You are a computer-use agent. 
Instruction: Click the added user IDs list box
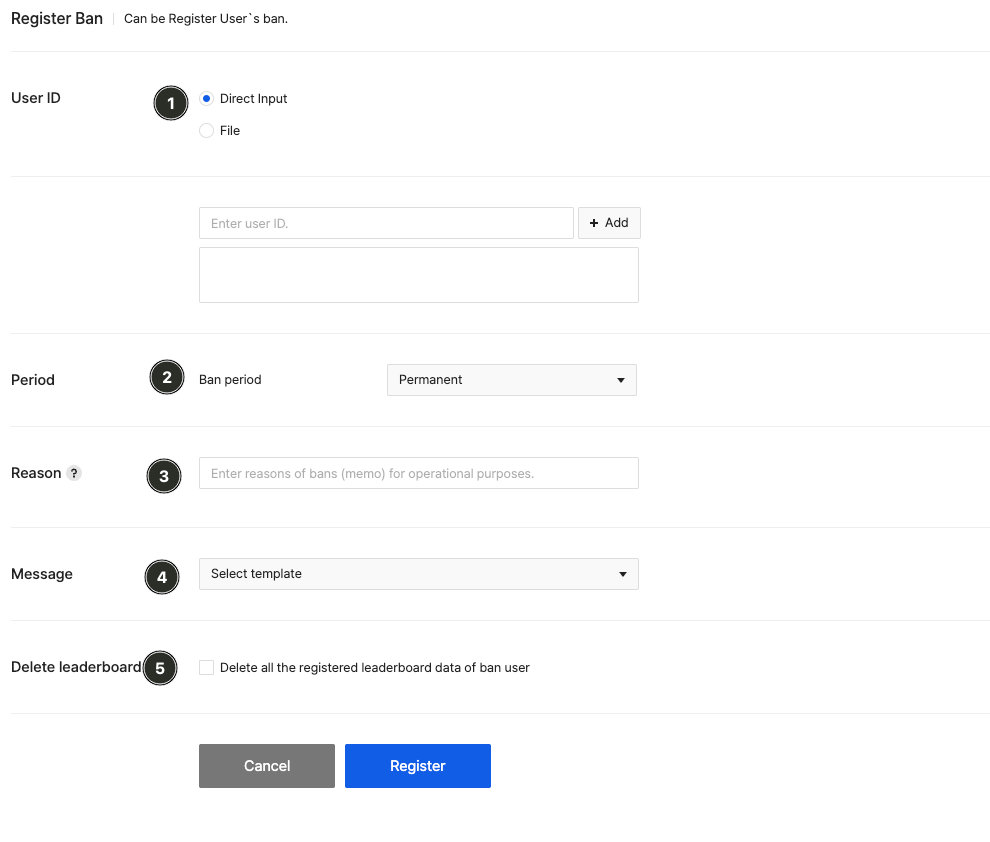coord(419,275)
